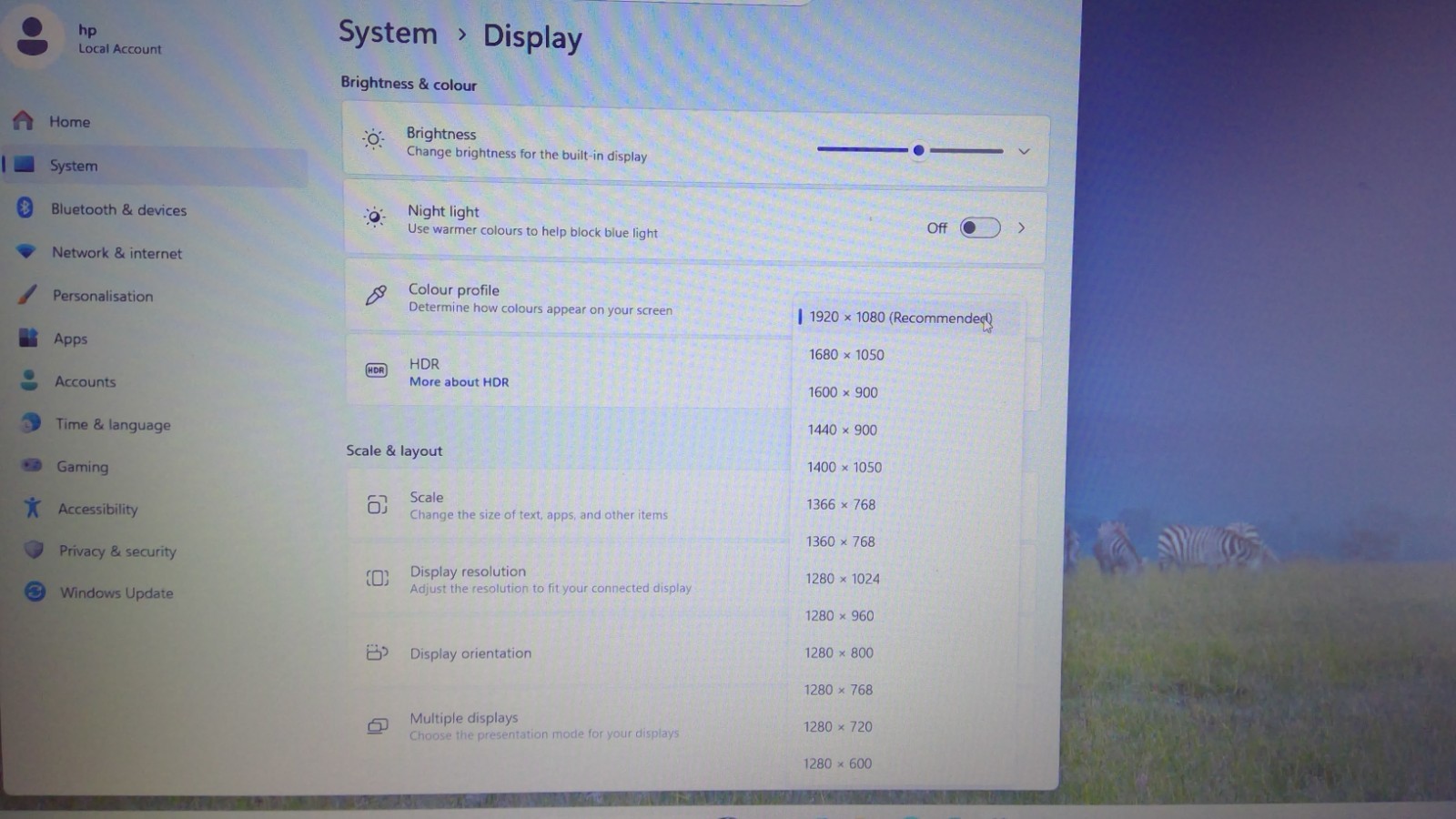Click the Accessibility figure icon

(33, 507)
